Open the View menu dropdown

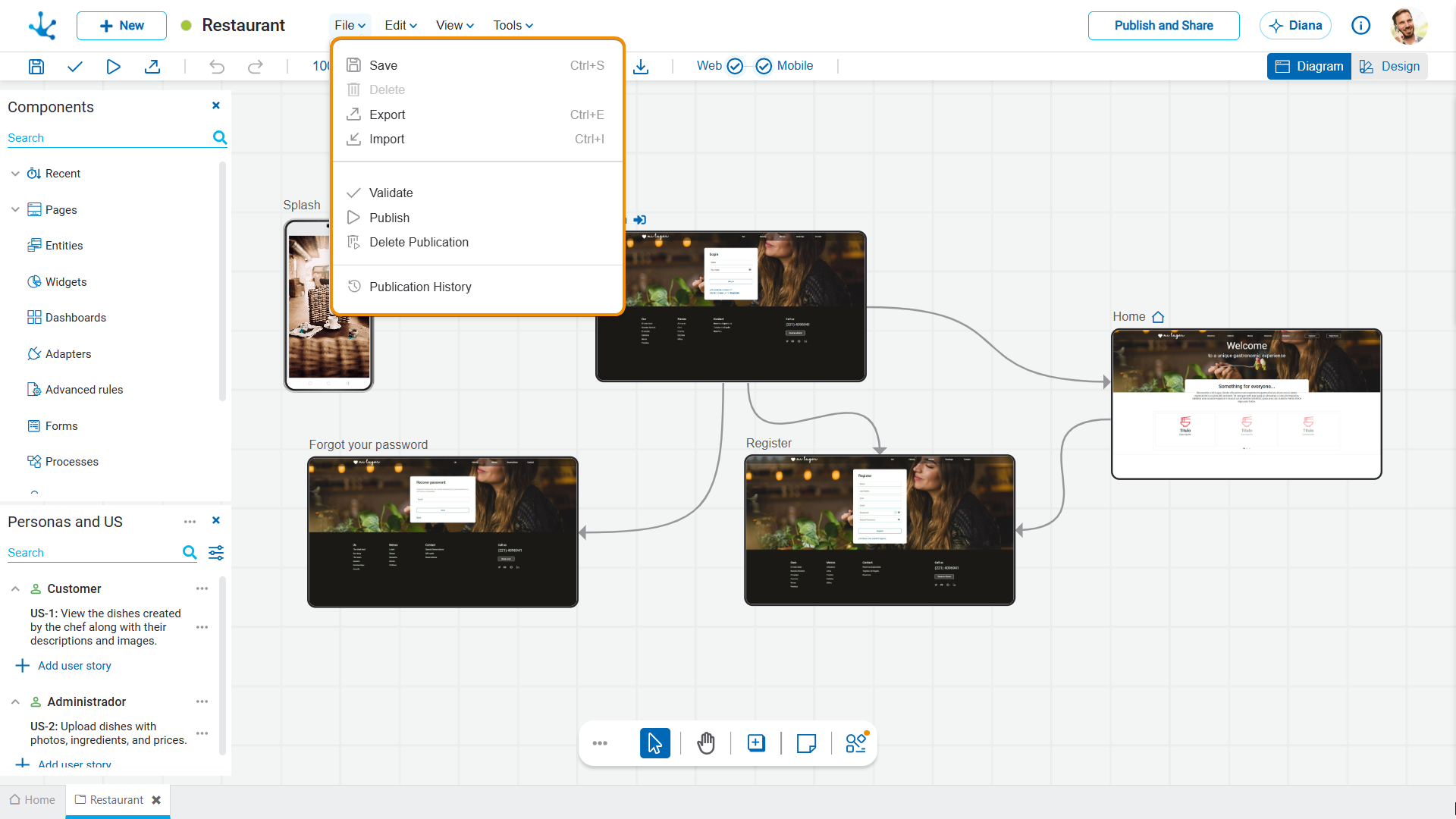click(x=455, y=25)
